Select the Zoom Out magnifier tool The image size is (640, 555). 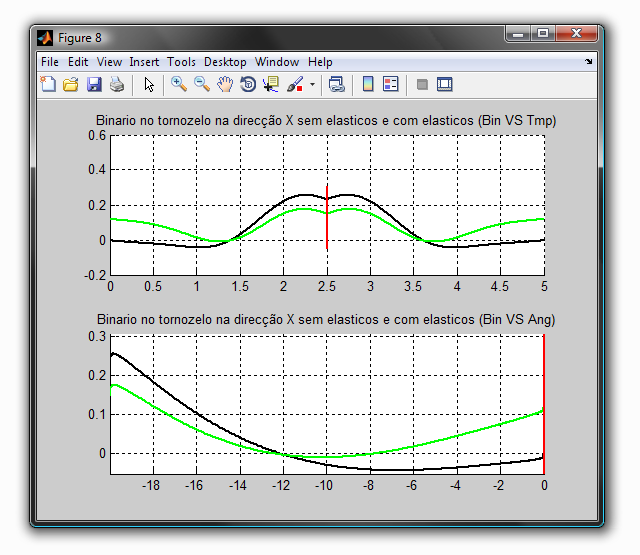[x=201, y=85]
